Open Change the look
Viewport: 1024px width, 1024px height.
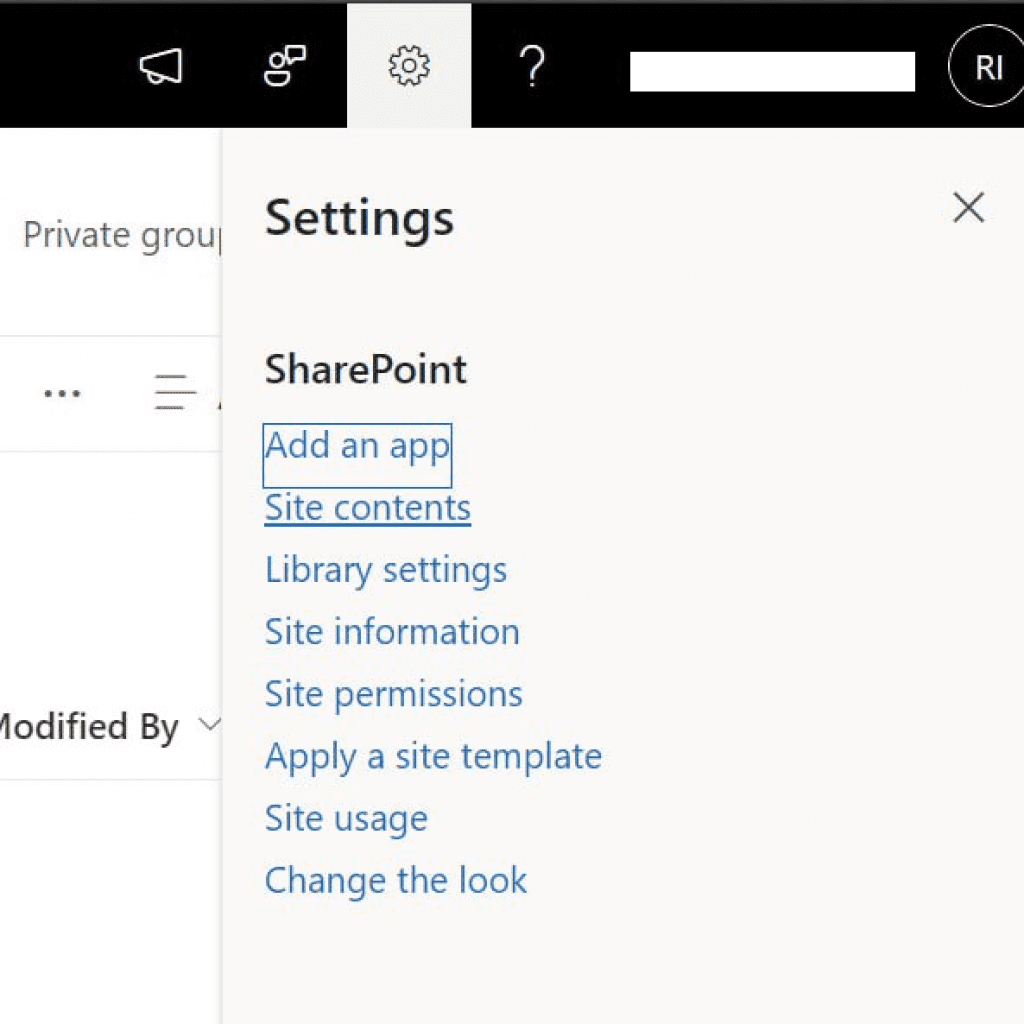[x=395, y=880]
